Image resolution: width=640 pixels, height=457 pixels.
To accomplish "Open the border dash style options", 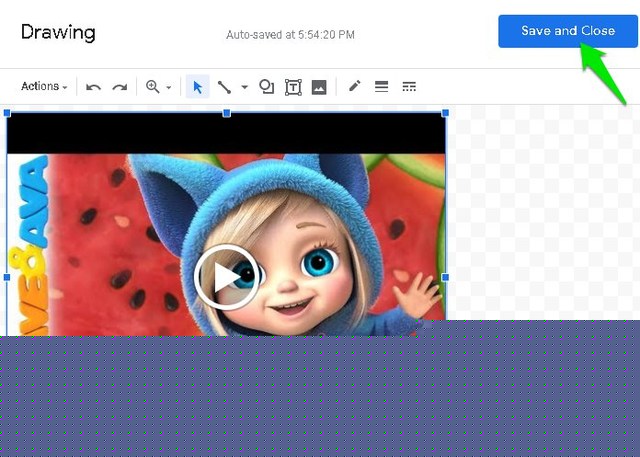I will [x=409, y=87].
